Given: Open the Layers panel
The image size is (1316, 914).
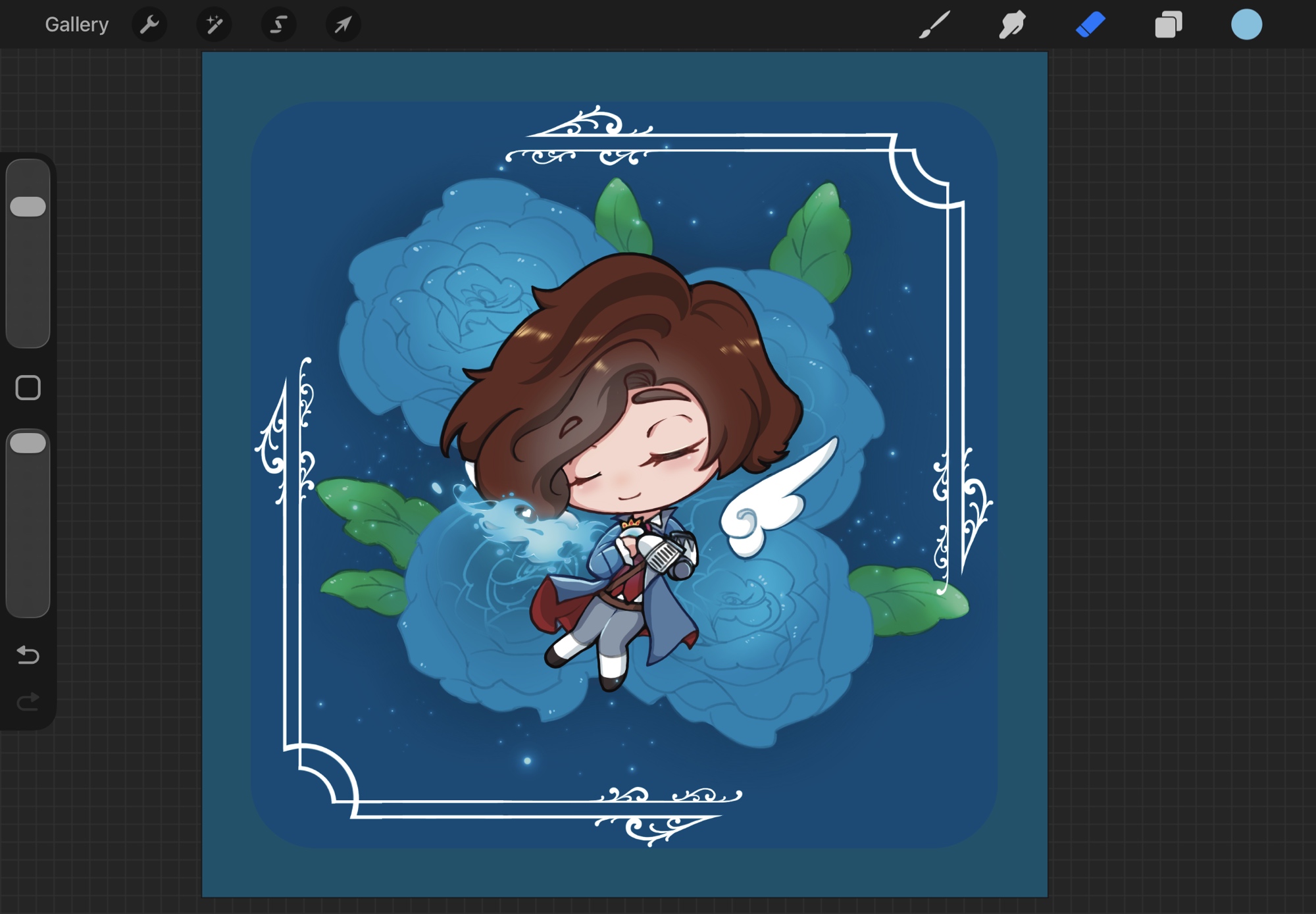Looking at the screenshot, I should (1169, 25).
